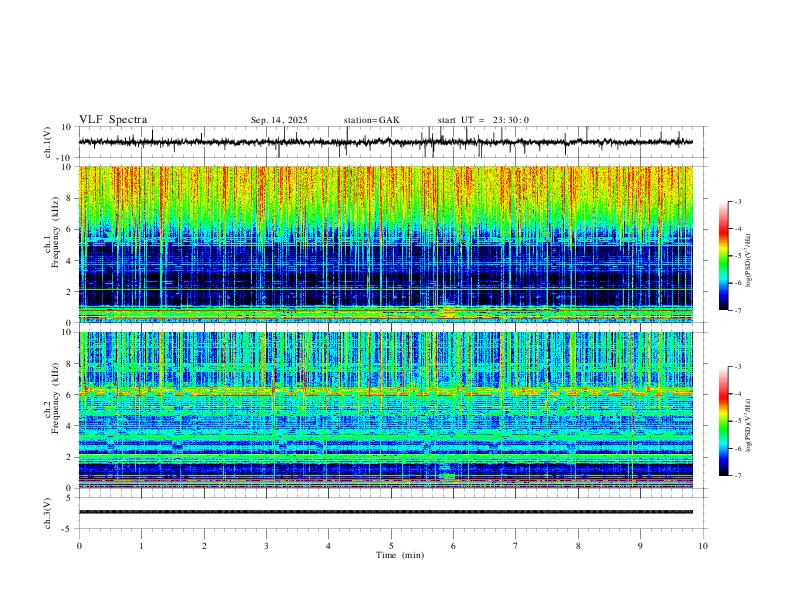792x612 pixels.
Task: Click the ch.2 "Frequency (kHz)" axis label
Action: tap(55, 398)
